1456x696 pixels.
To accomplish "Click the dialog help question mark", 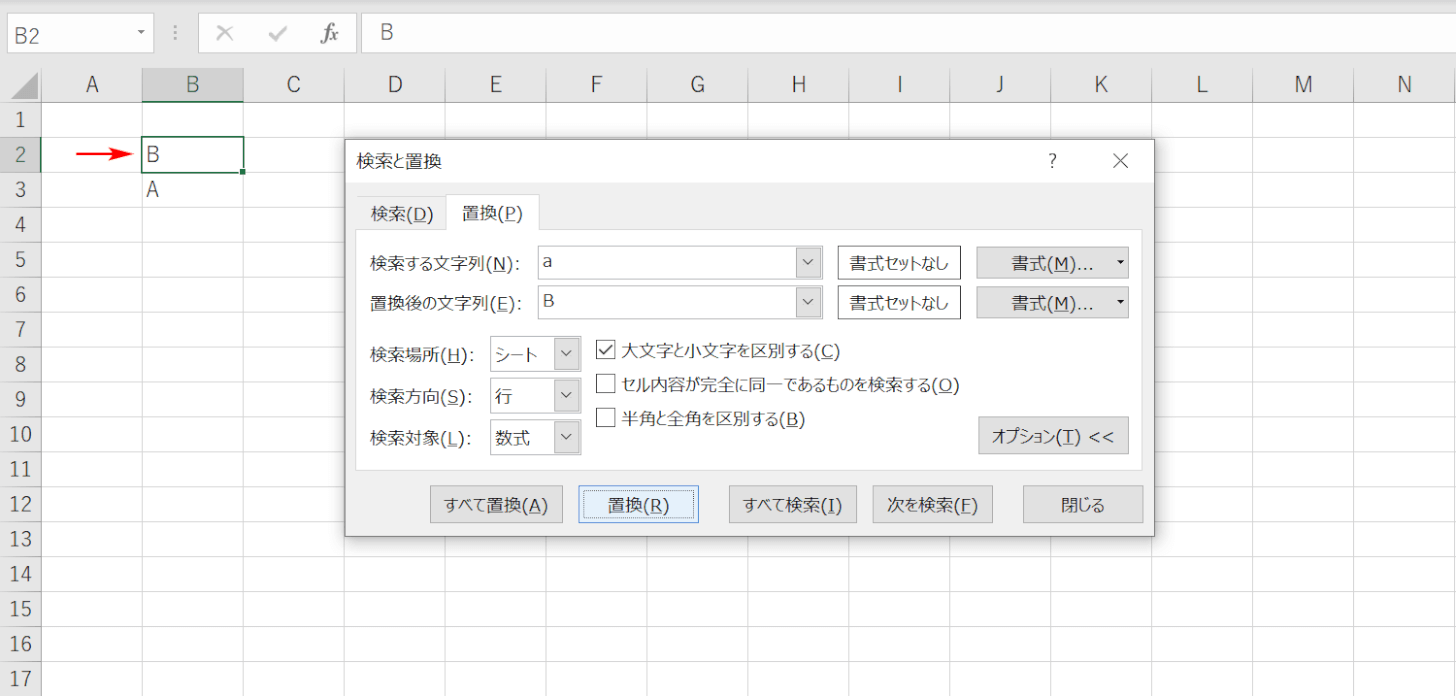I will (1052, 161).
